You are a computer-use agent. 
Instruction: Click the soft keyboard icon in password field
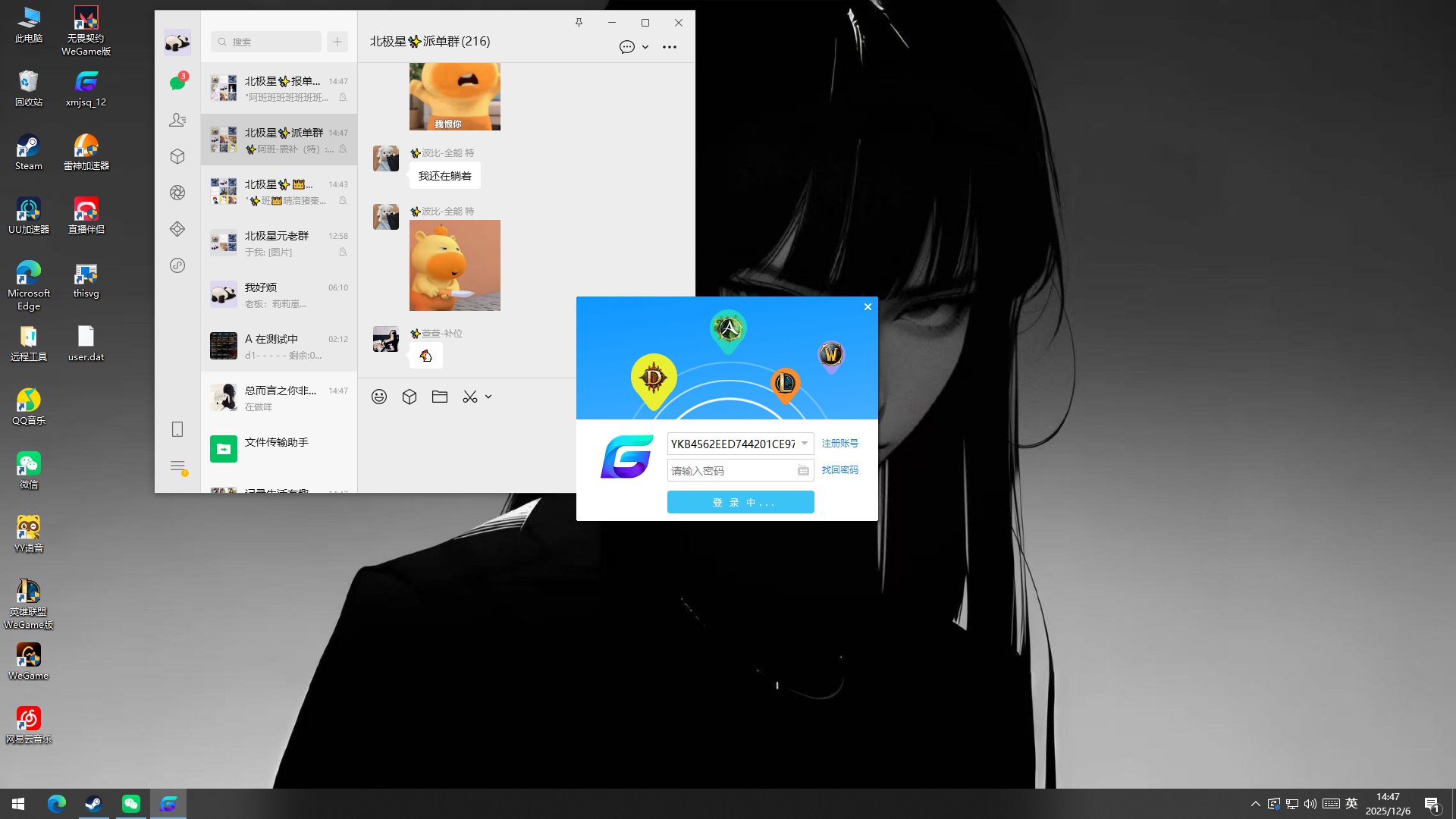click(x=803, y=471)
